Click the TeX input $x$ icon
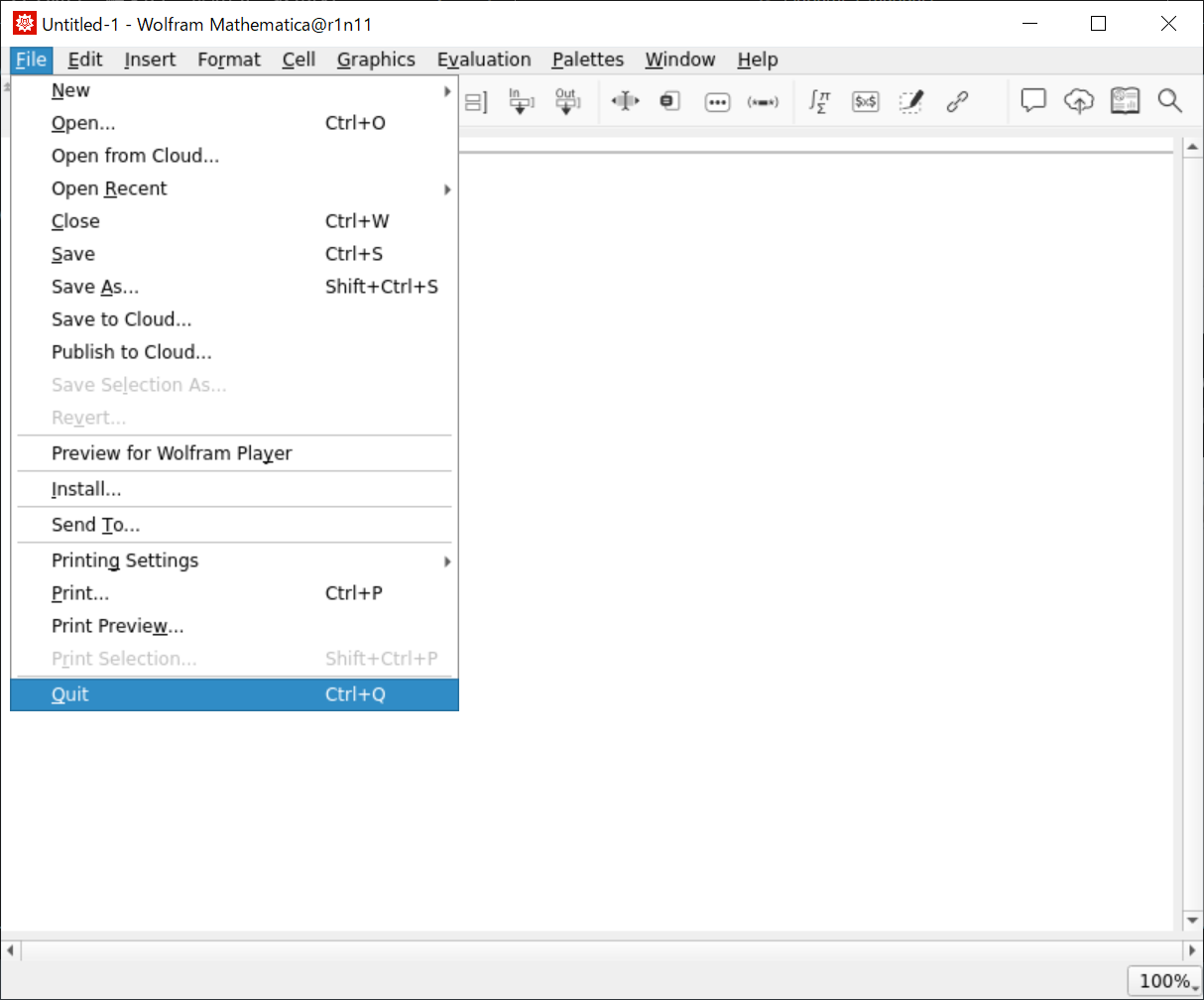The image size is (1204, 1000). (866, 101)
